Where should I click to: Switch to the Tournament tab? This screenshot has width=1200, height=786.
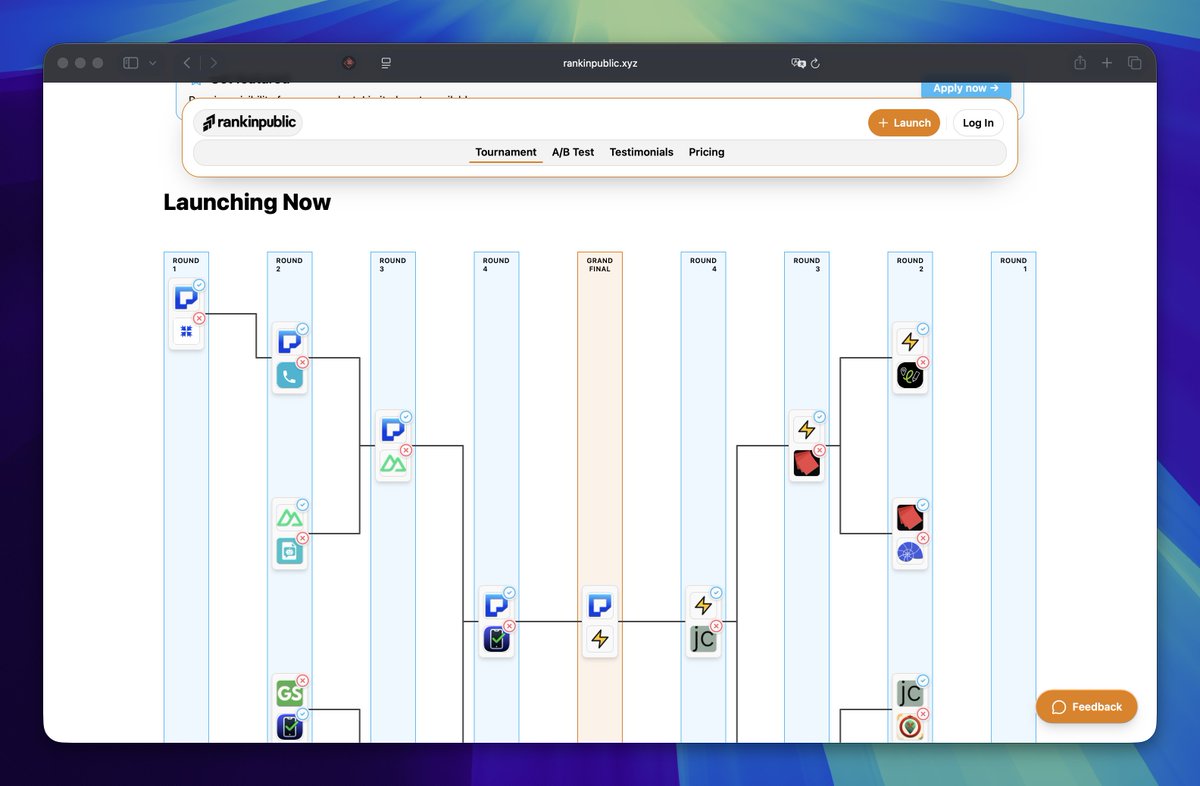pyautogui.click(x=506, y=152)
